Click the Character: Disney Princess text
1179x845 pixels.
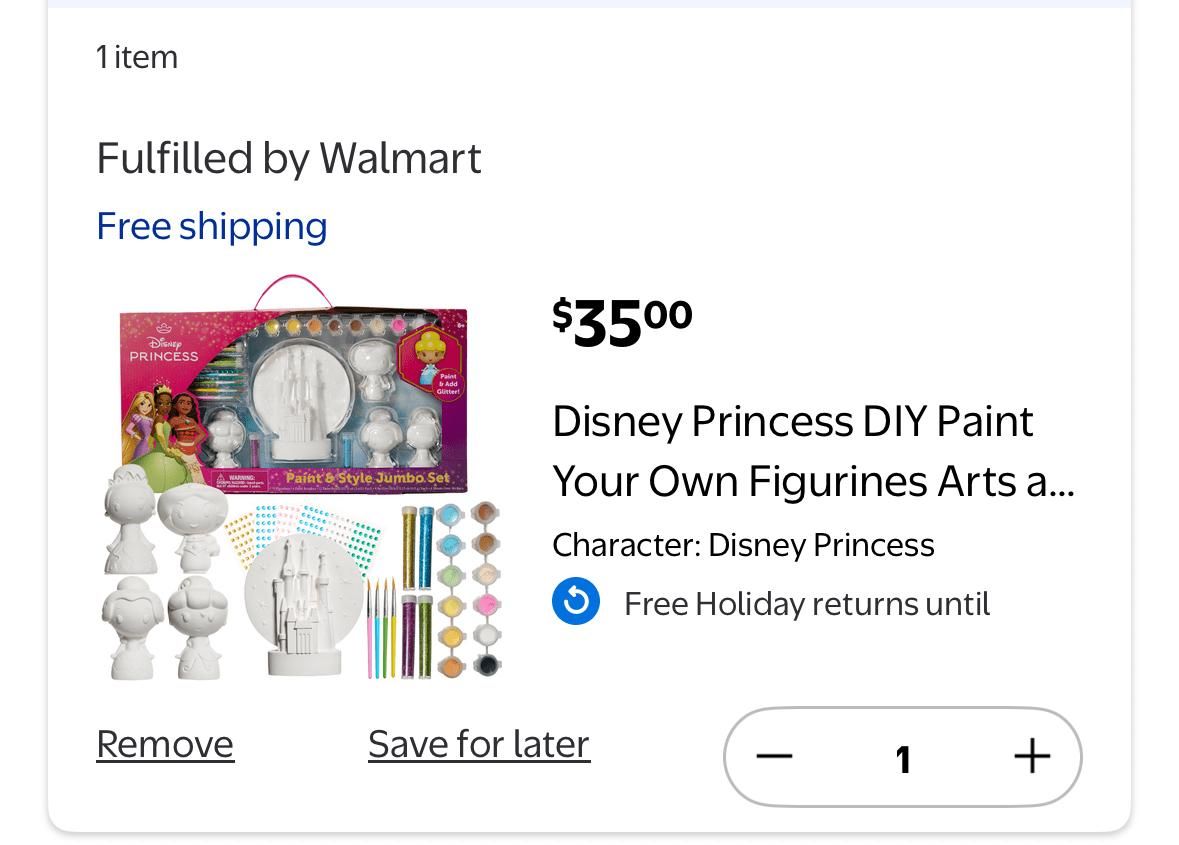[x=743, y=545]
